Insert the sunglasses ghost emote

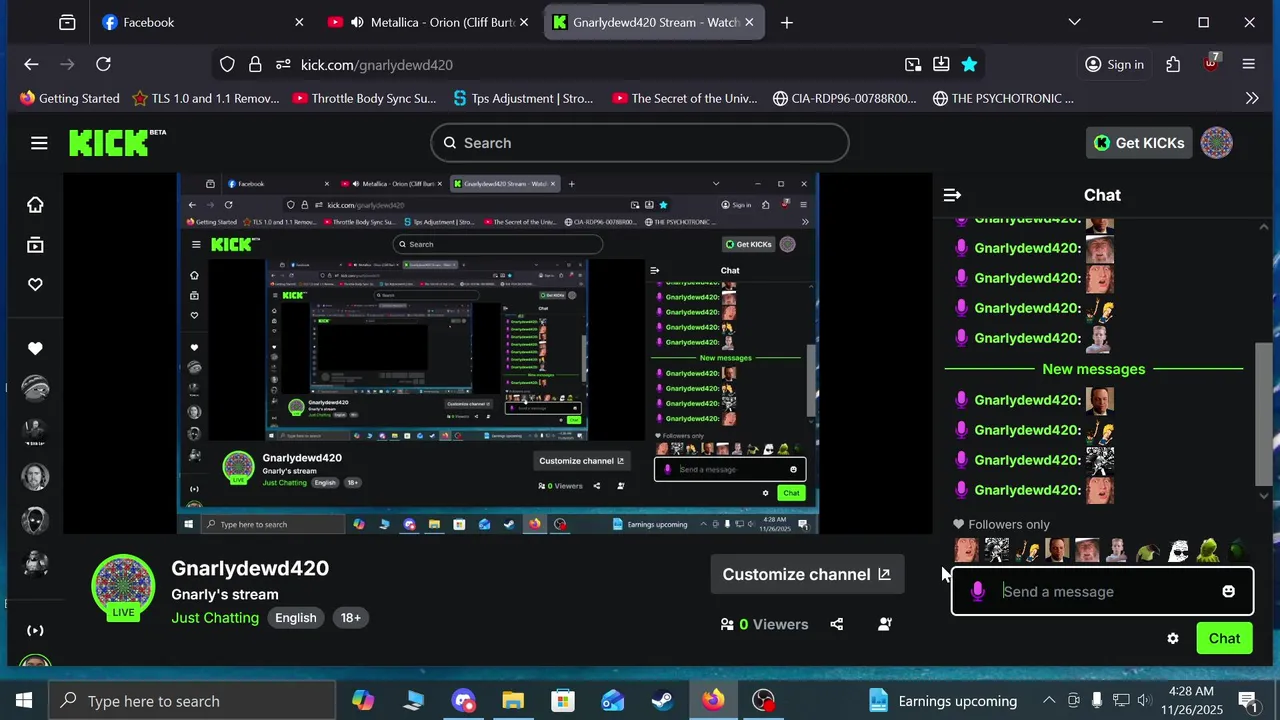pos(1178,550)
